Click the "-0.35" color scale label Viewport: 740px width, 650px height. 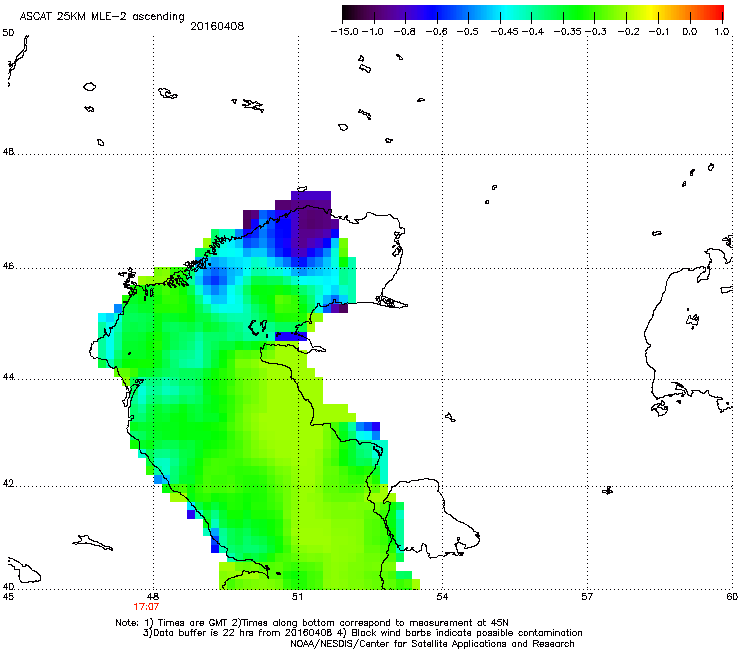pos(568,32)
